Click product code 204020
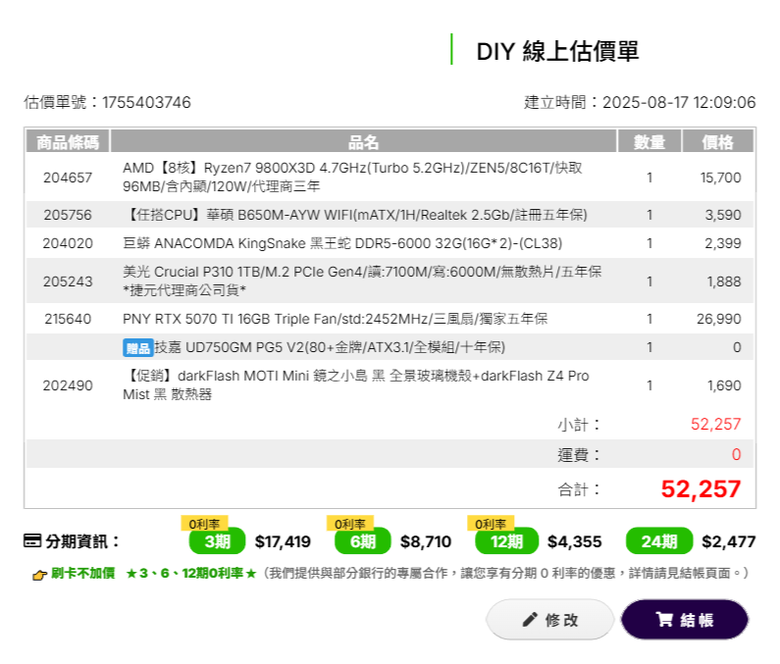780x664 pixels. [x=68, y=243]
